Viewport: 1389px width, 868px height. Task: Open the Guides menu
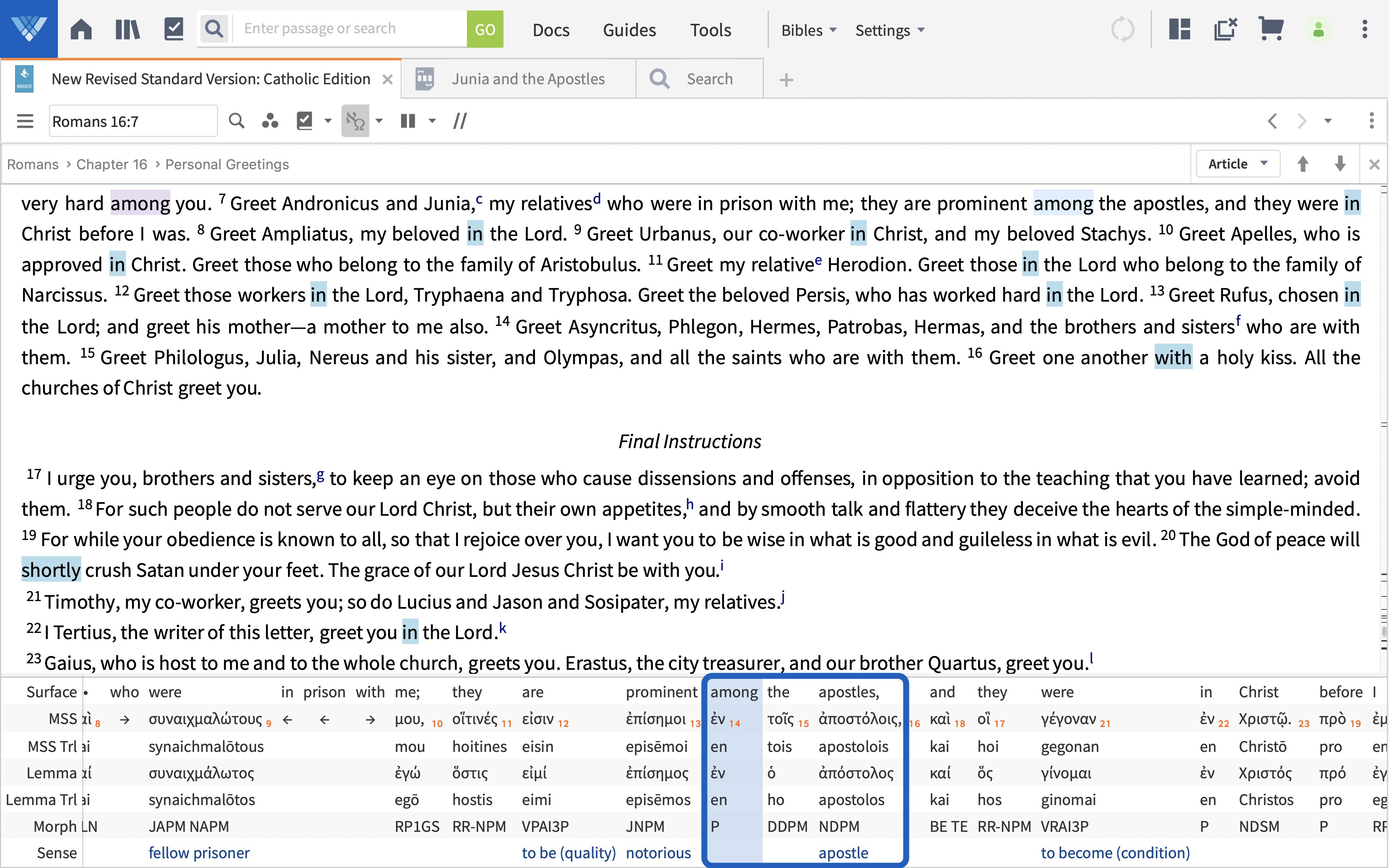click(629, 30)
